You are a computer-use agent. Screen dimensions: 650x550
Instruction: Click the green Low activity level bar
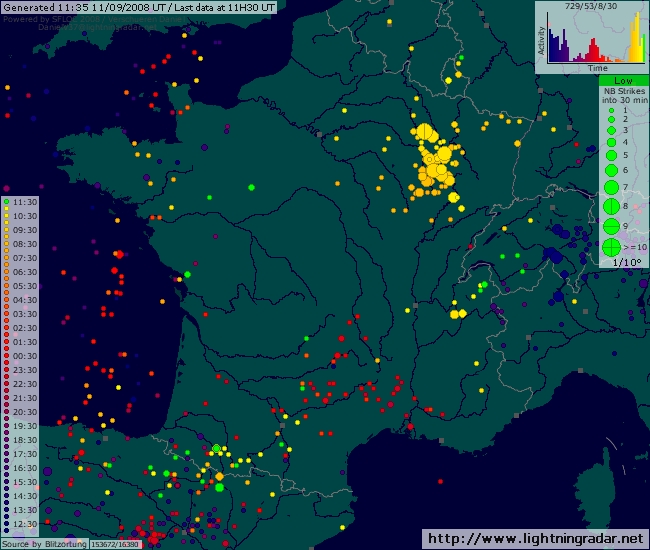623,80
